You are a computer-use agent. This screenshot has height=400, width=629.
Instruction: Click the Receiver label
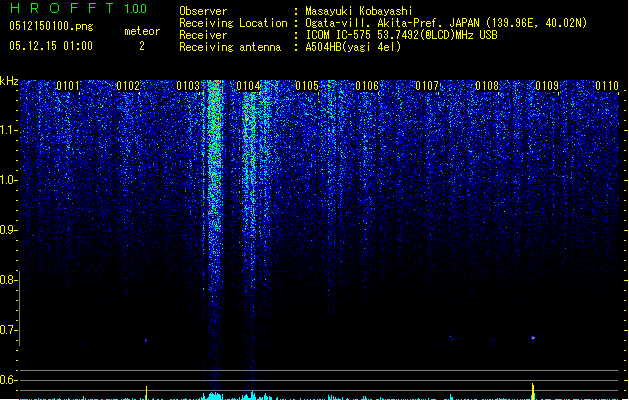tap(203, 35)
